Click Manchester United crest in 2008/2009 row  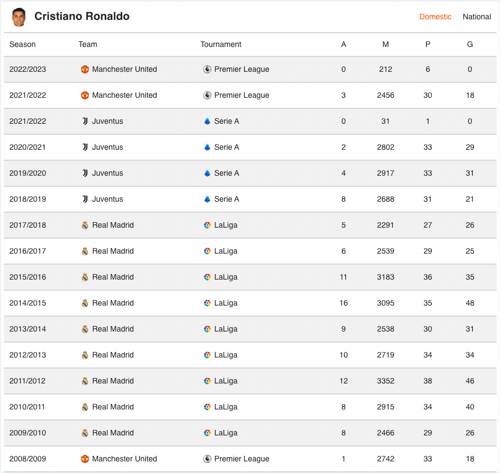[85, 459]
